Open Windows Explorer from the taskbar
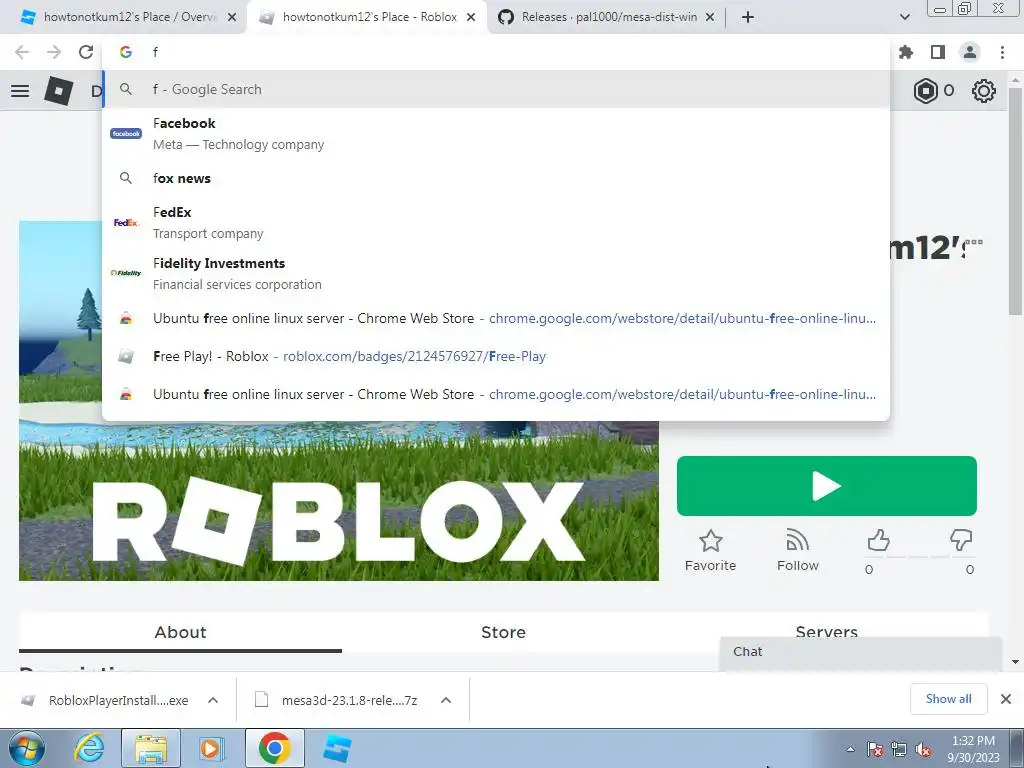This screenshot has width=1024, height=768. (150, 748)
